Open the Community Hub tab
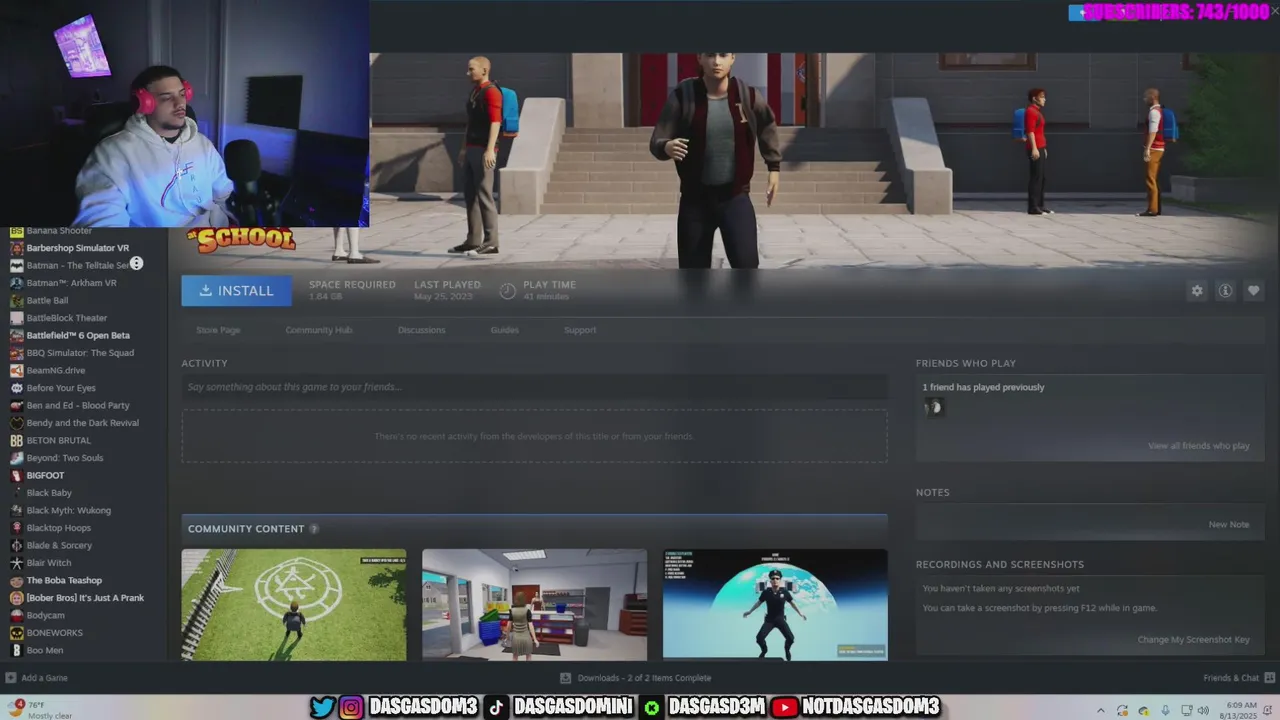Viewport: 1280px width, 720px height. click(x=319, y=330)
